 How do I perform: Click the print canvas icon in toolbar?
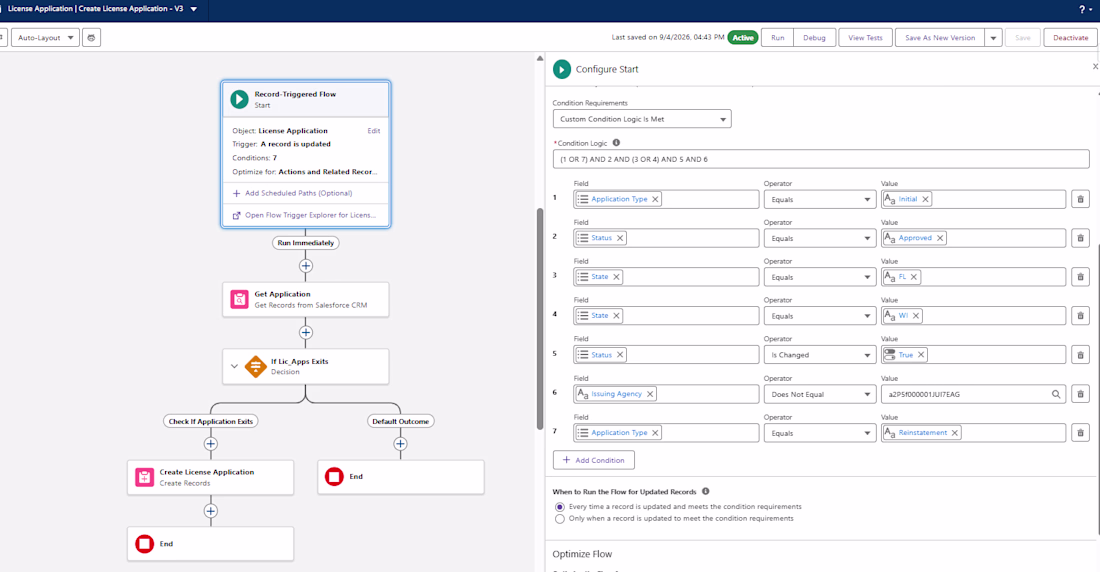coord(91,38)
